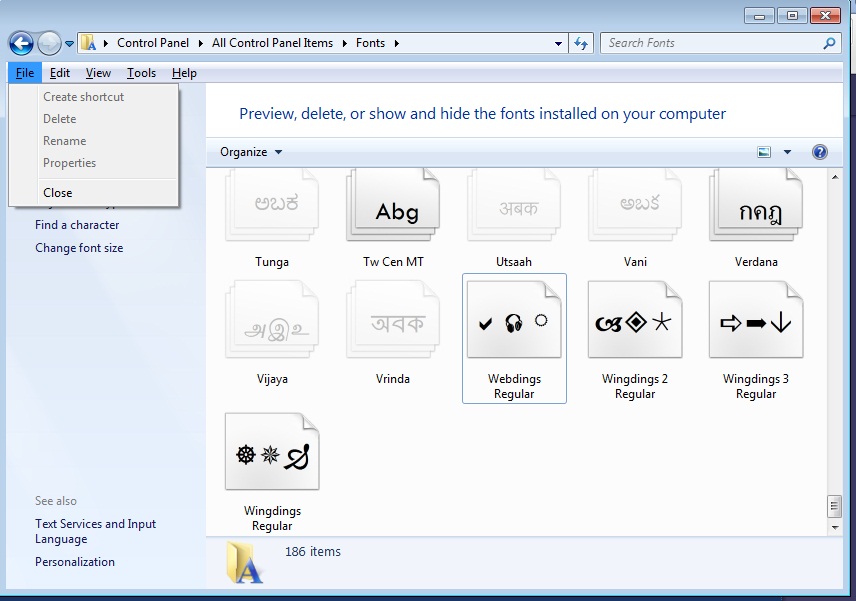Image resolution: width=856 pixels, height=601 pixels.
Task: Choose Create shortcut in the File menu
Action: [x=94, y=97]
